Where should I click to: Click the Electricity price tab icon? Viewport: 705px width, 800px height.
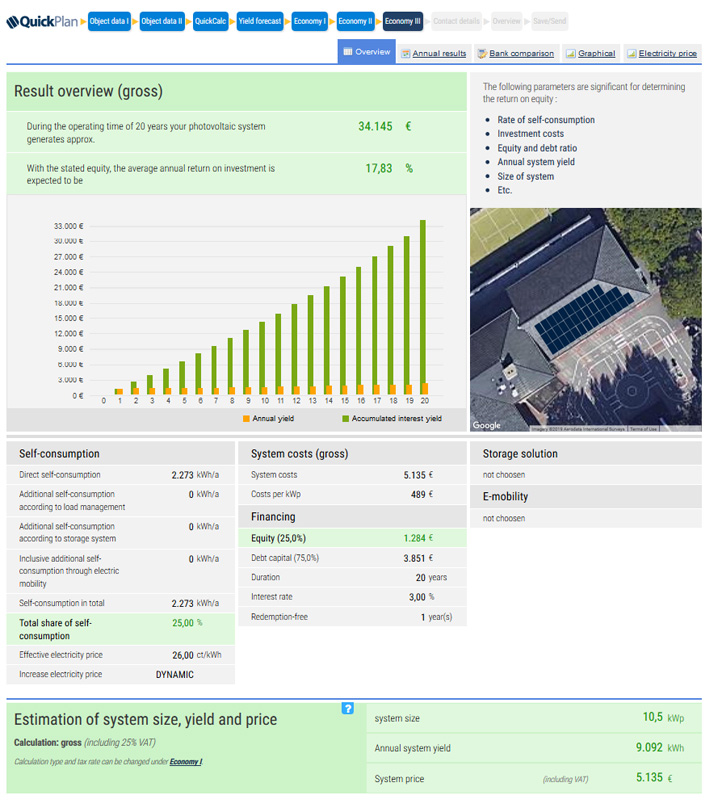(x=632, y=54)
